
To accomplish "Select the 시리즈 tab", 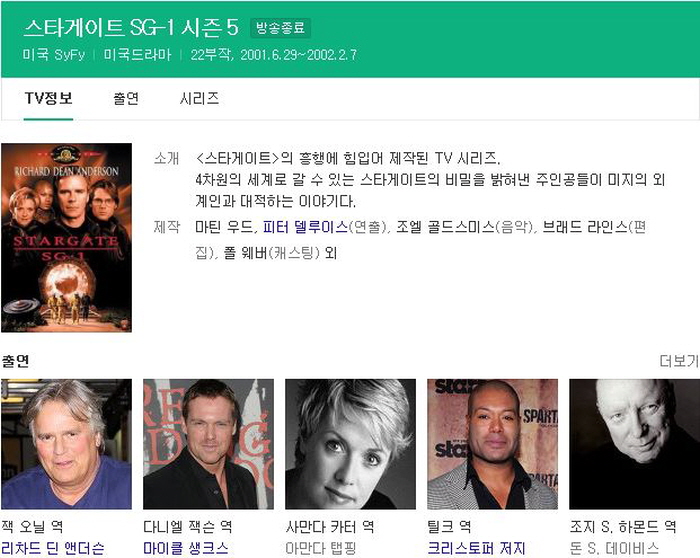I will 199,98.
